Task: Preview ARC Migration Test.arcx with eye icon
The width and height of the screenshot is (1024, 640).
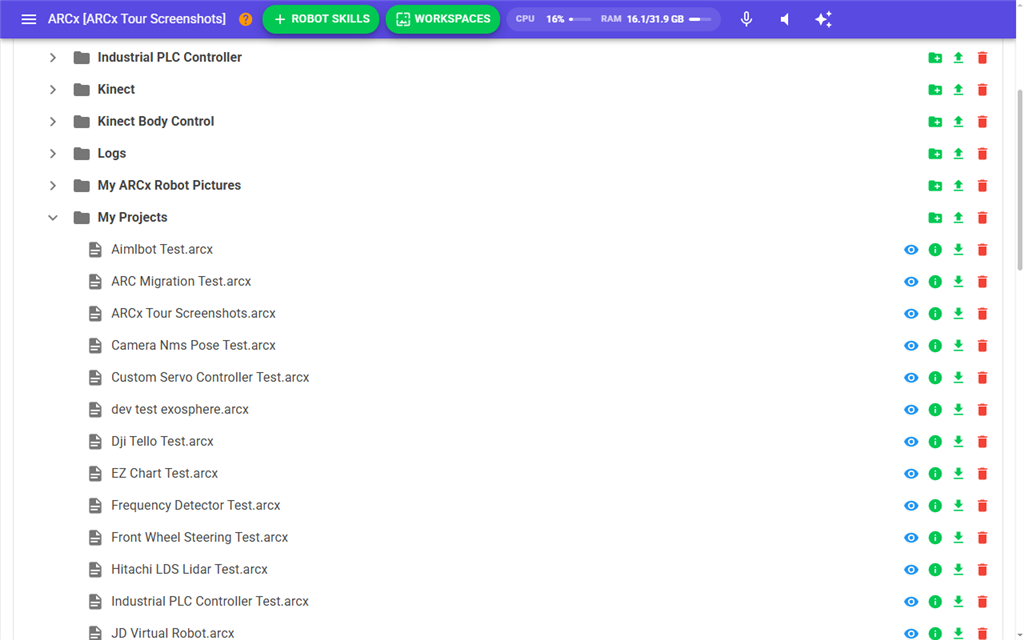Action: 911,281
